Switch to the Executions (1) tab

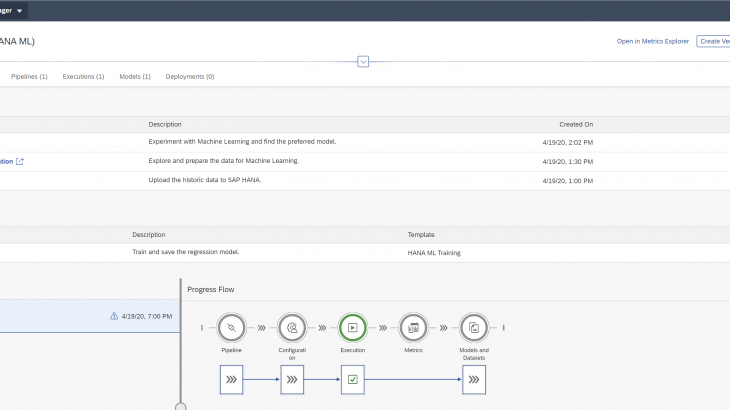point(83,76)
